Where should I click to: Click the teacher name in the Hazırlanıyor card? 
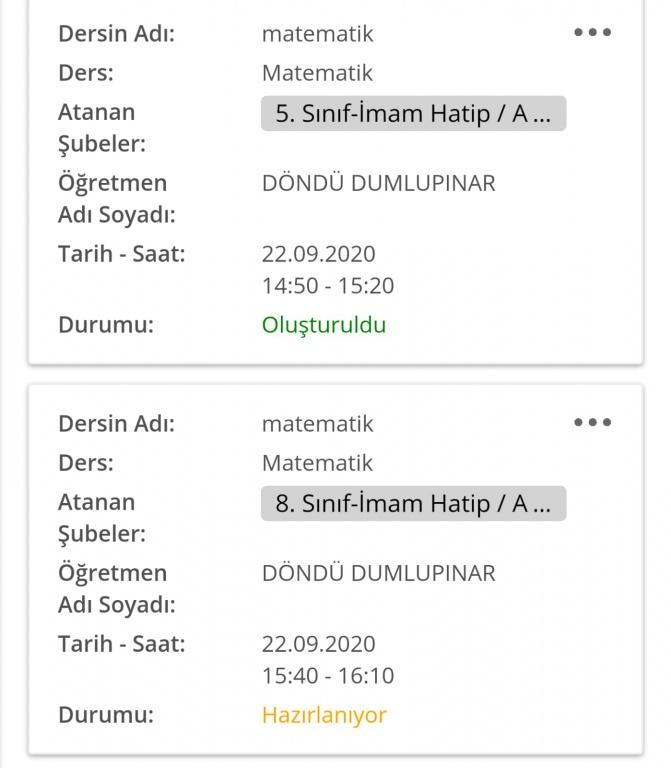point(378,573)
